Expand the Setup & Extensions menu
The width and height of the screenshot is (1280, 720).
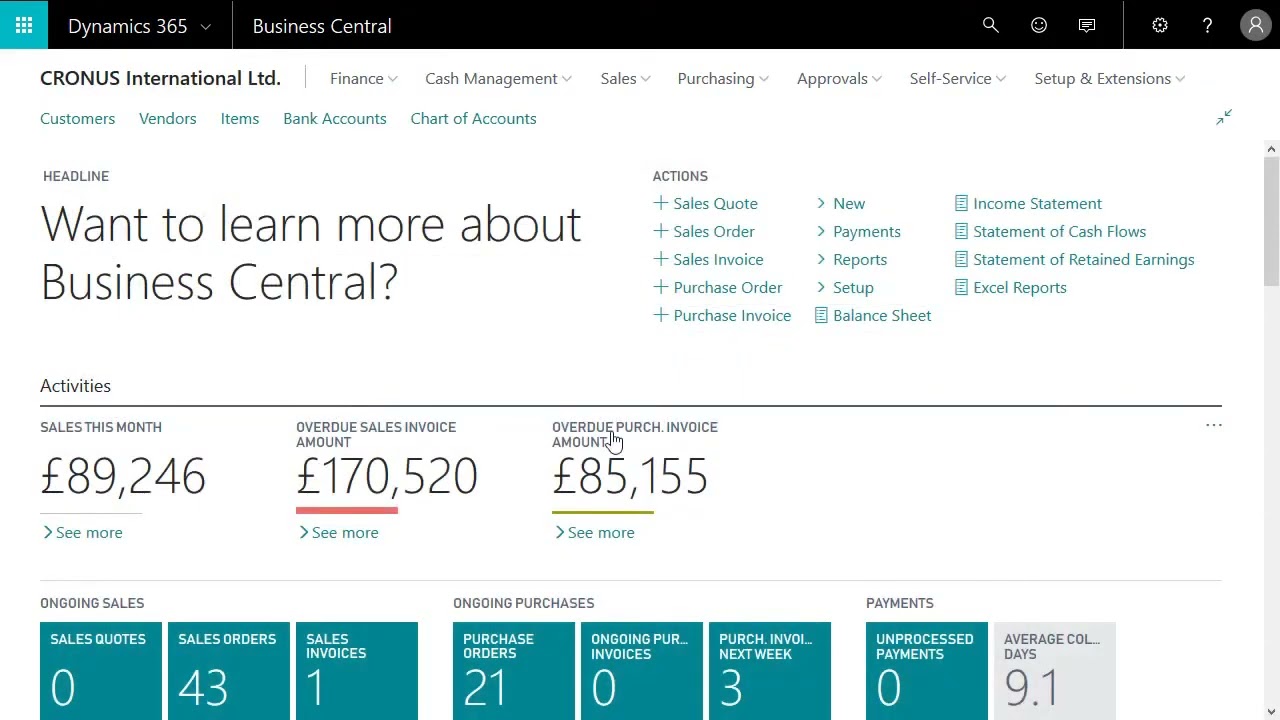click(1109, 78)
